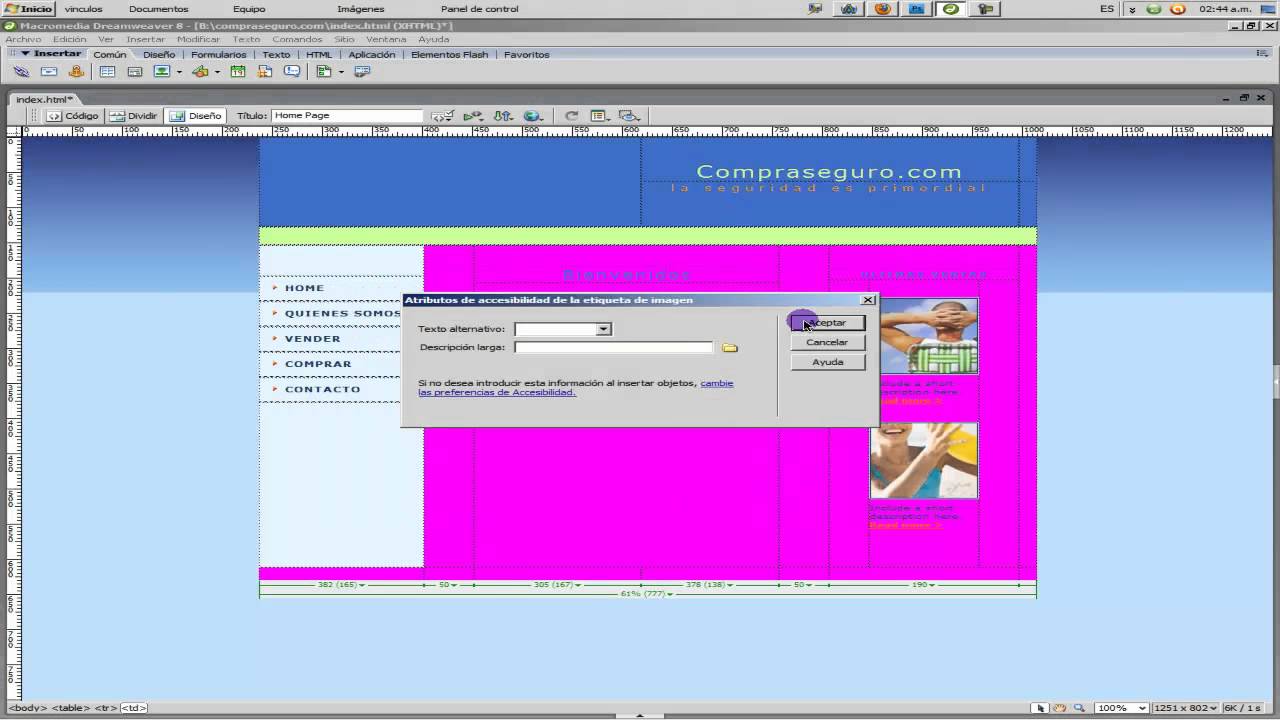Click the Panel de control taskbar link

click(479, 9)
